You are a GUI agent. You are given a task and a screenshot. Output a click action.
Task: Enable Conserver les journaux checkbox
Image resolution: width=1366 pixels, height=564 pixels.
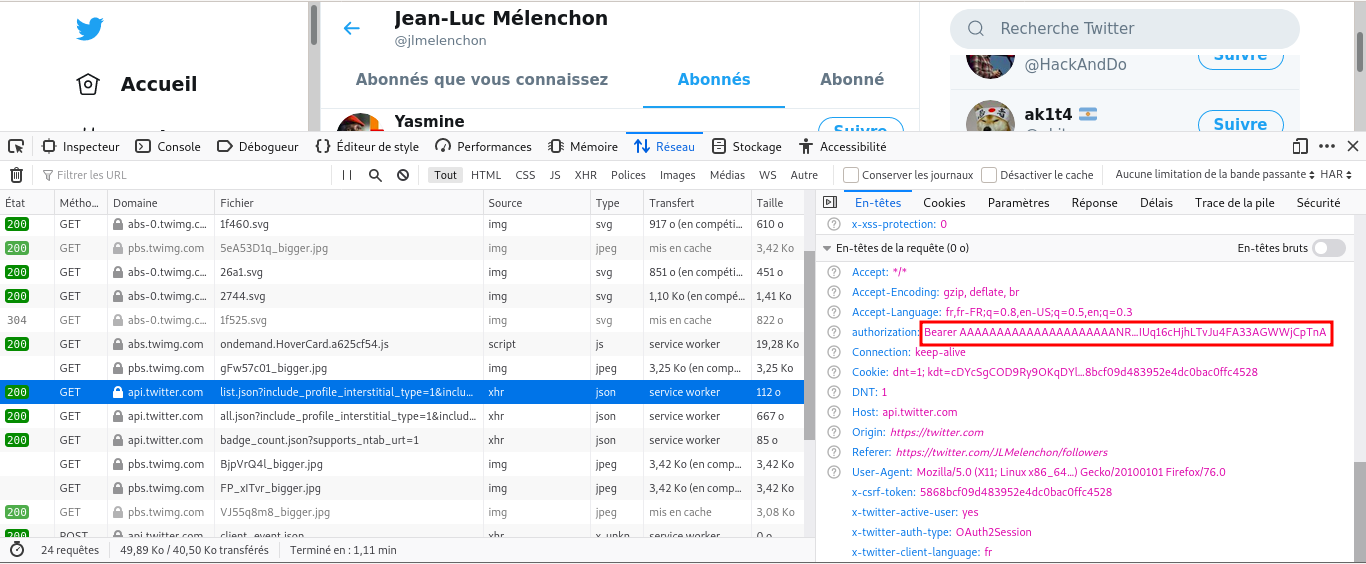click(x=851, y=175)
